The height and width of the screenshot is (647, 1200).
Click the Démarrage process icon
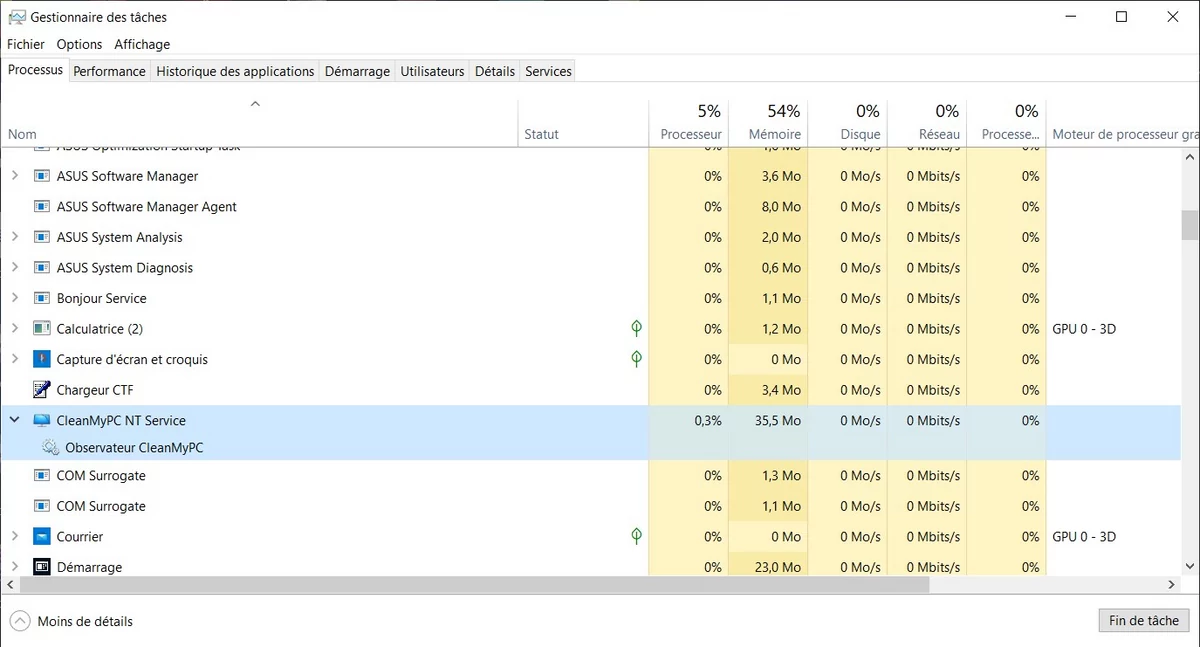click(x=41, y=567)
